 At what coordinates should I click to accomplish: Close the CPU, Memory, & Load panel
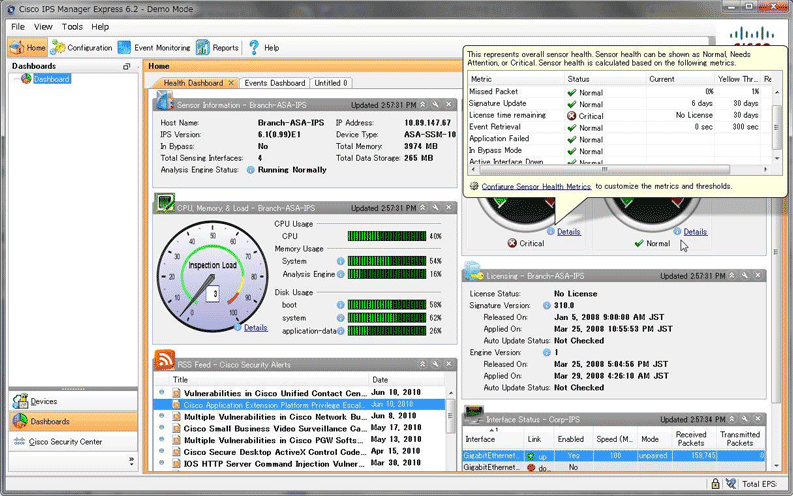(449, 206)
